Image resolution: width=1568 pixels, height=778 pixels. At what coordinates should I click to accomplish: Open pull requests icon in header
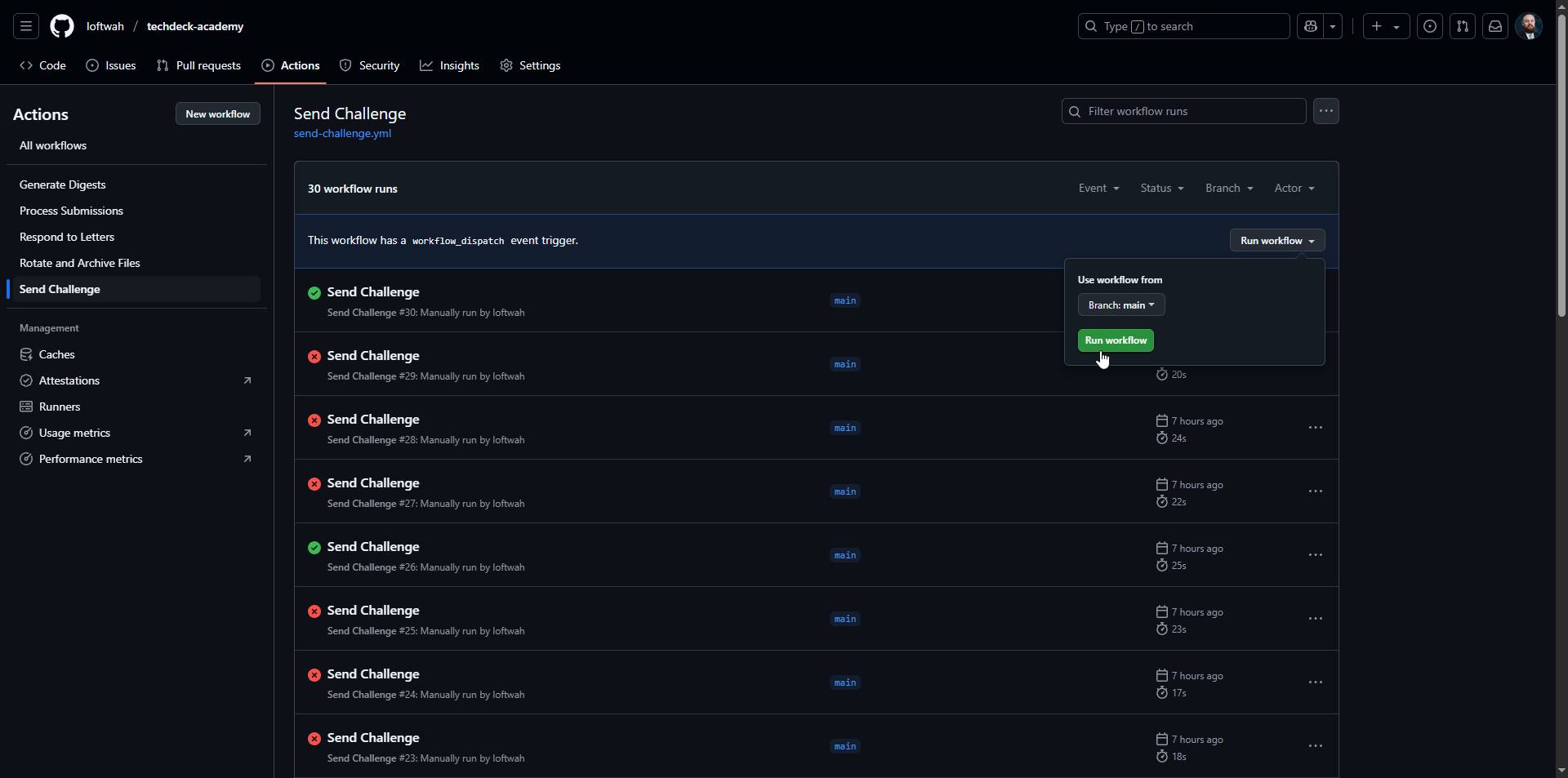(x=1463, y=26)
